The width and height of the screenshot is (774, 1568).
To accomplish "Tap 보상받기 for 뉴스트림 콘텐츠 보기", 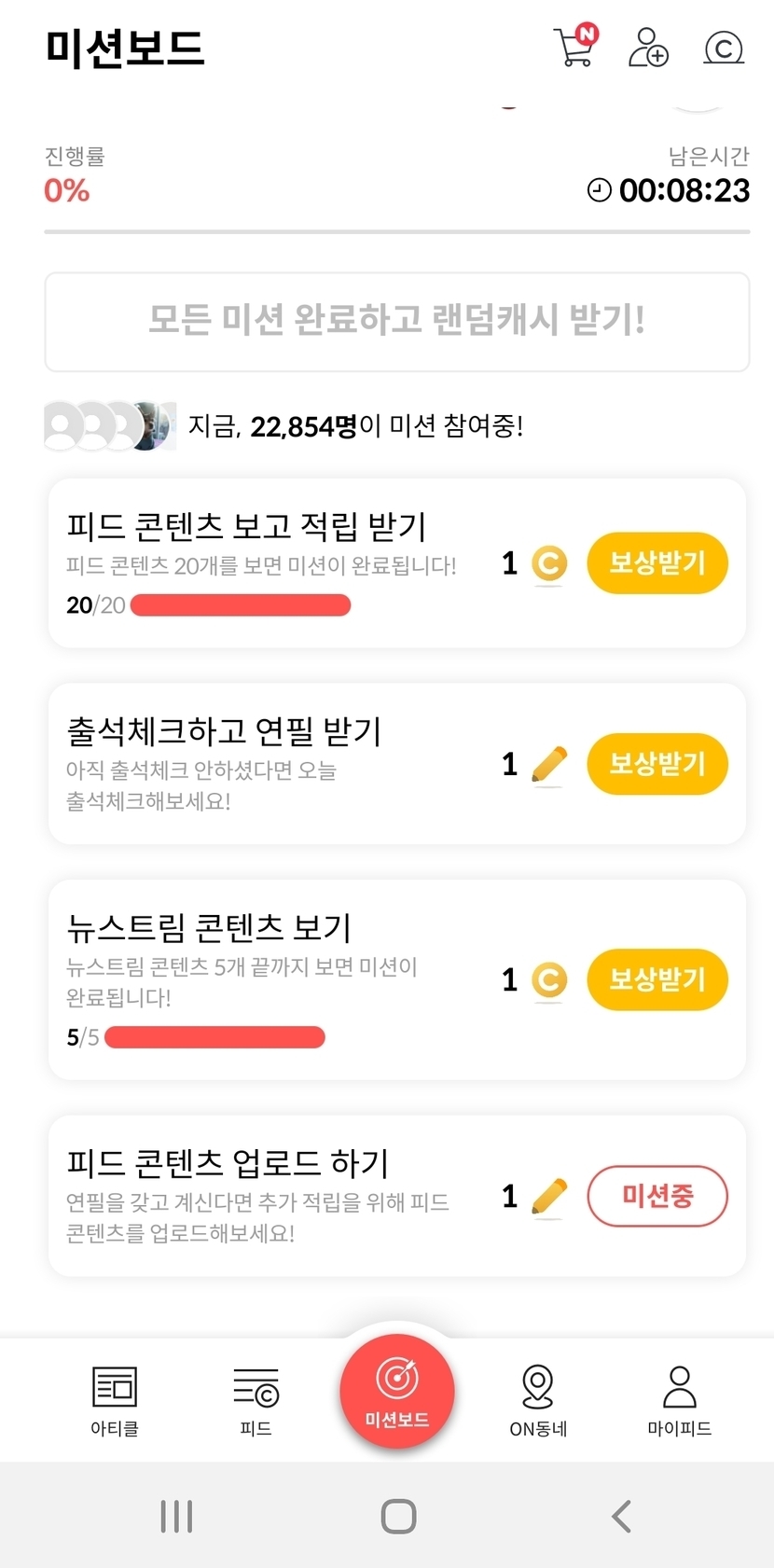I will pos(657,979).
